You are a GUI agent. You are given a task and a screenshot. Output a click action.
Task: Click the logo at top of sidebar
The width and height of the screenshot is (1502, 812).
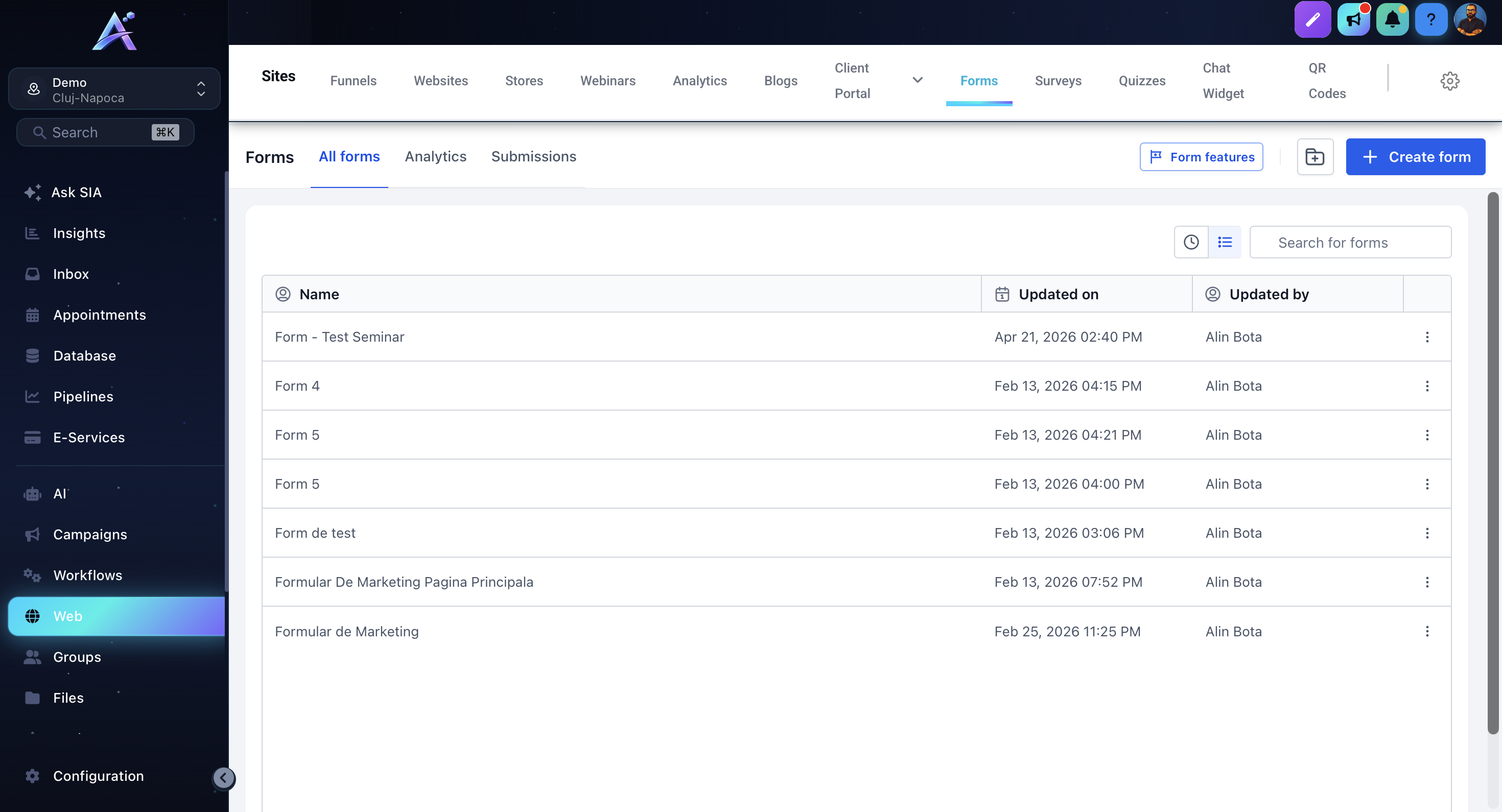pyautogui.click(x=115, y=32)
